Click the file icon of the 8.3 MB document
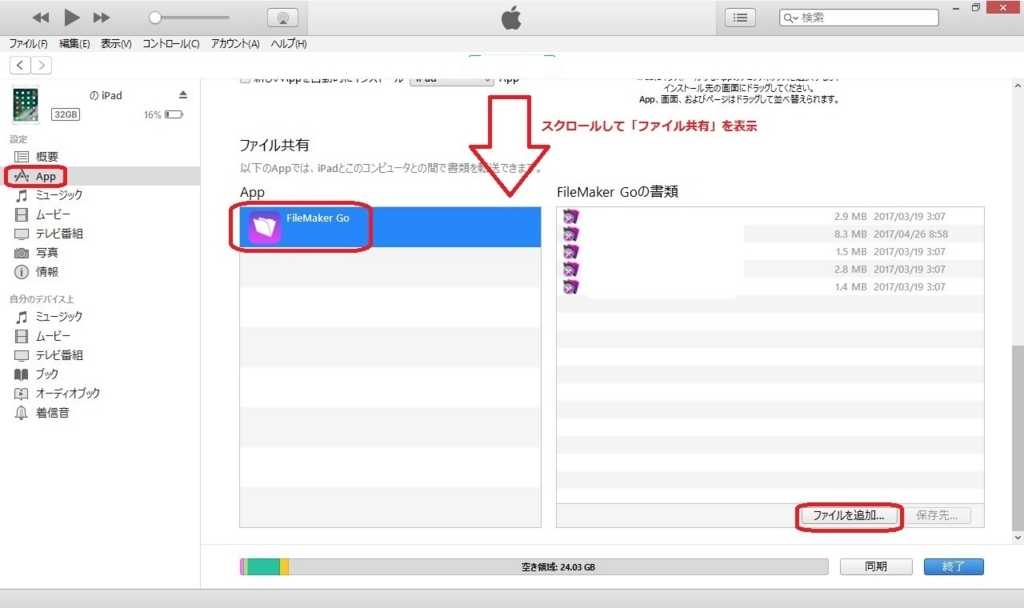This screenshot has width=1024, height=608. [571, 234]
